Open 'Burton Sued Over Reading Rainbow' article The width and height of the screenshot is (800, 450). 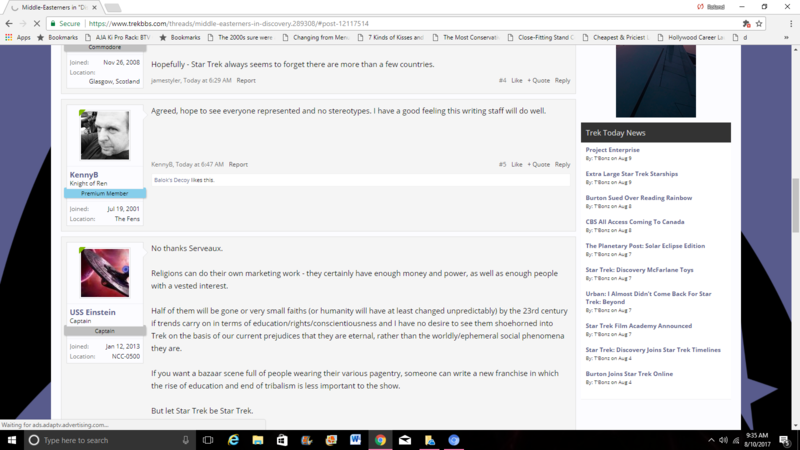(639, 197)
